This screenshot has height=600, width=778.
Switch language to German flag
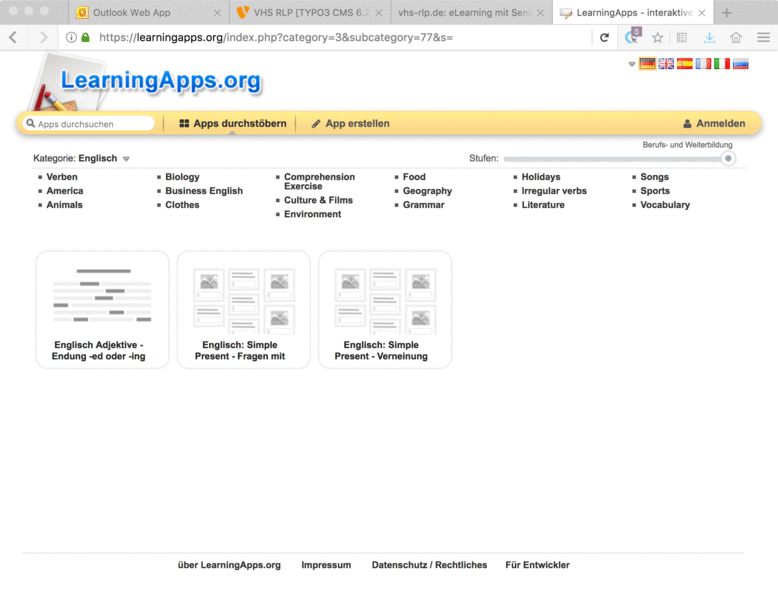(647, 64)
